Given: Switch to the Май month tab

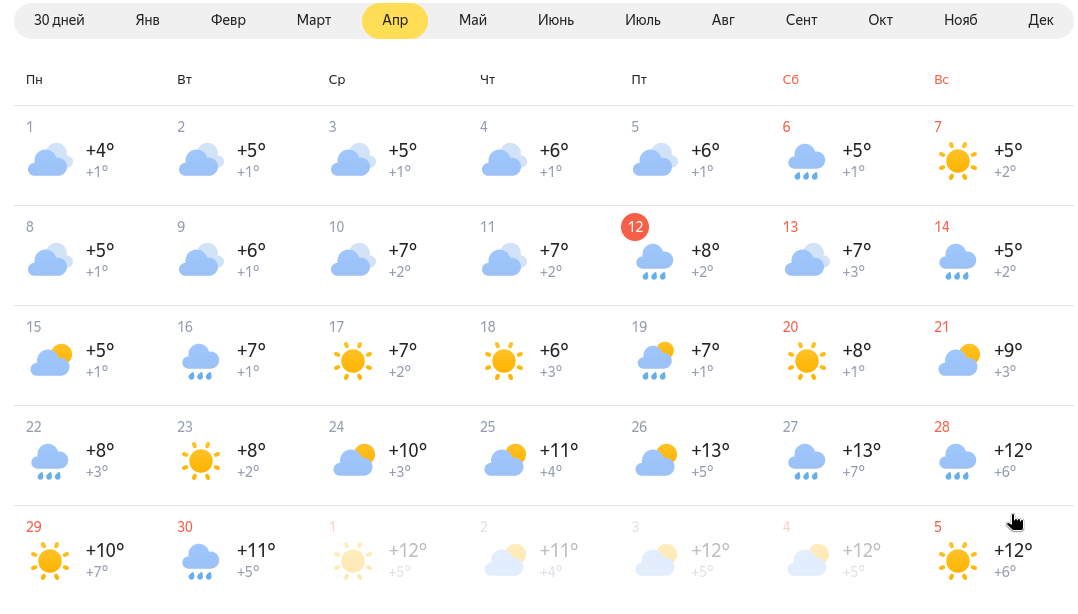Looking at the screenshot, I should tap(473, 20).
